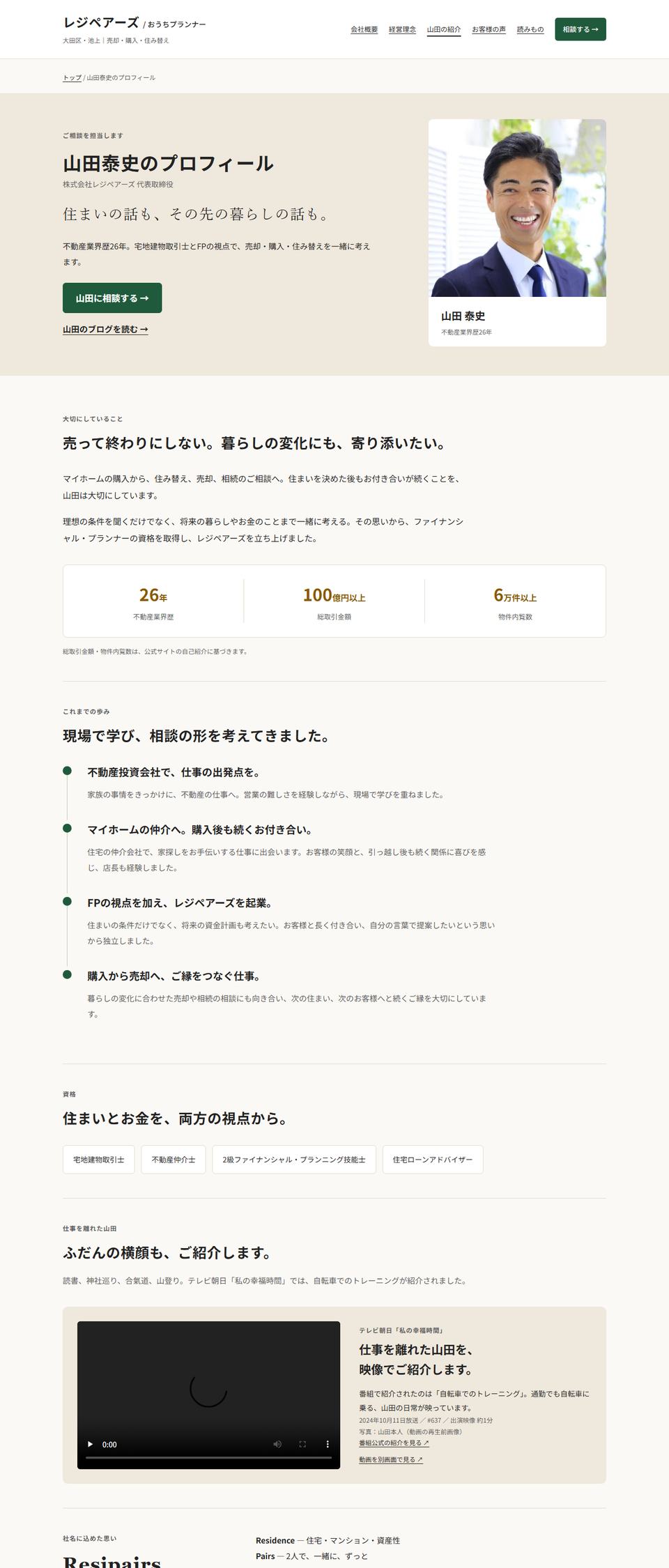Viewport: 669px width, 1568px height.
Task: Open お客様の声 page
Action: point(489,29)
